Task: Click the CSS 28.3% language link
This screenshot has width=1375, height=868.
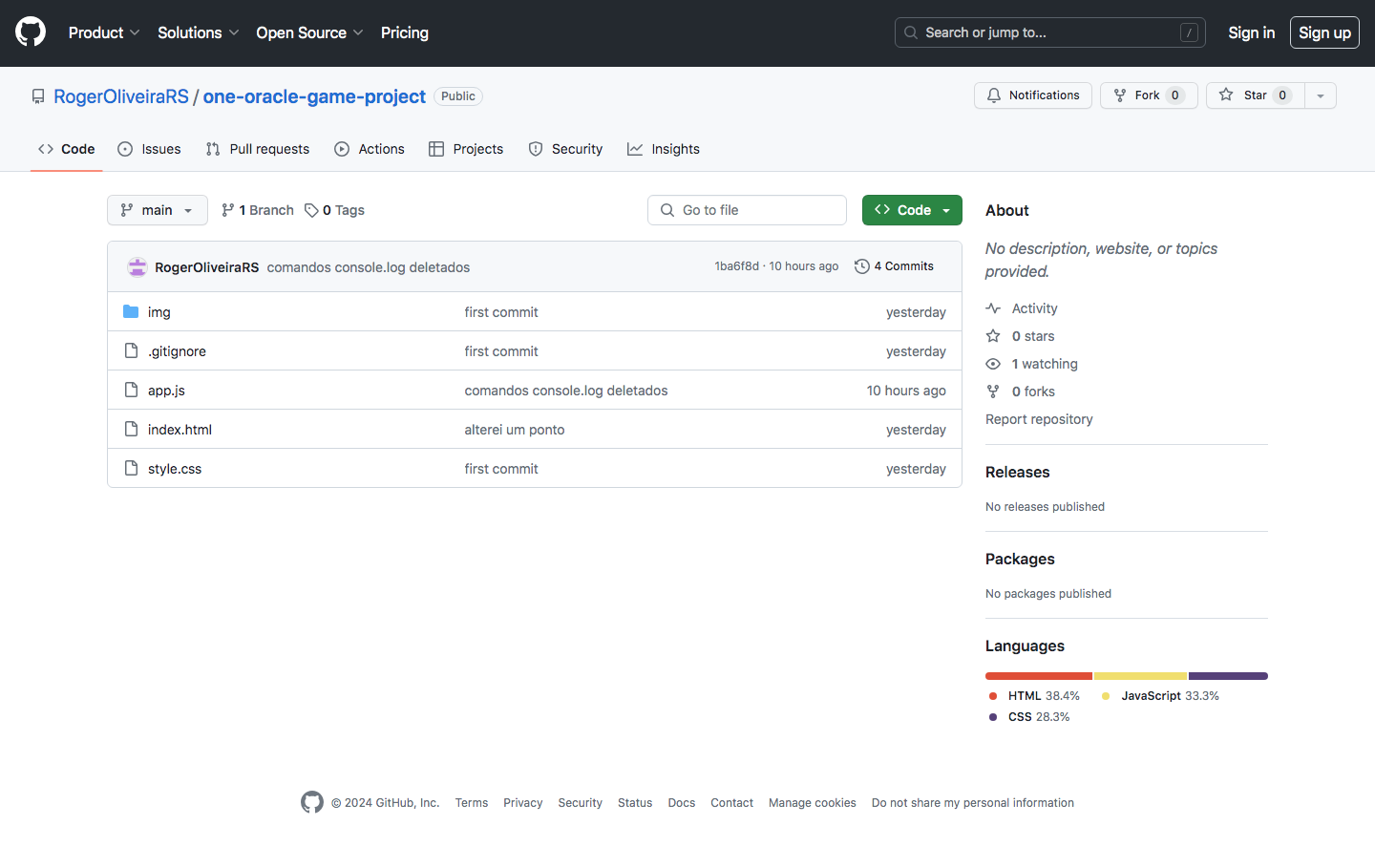Action: (1029, 717)
